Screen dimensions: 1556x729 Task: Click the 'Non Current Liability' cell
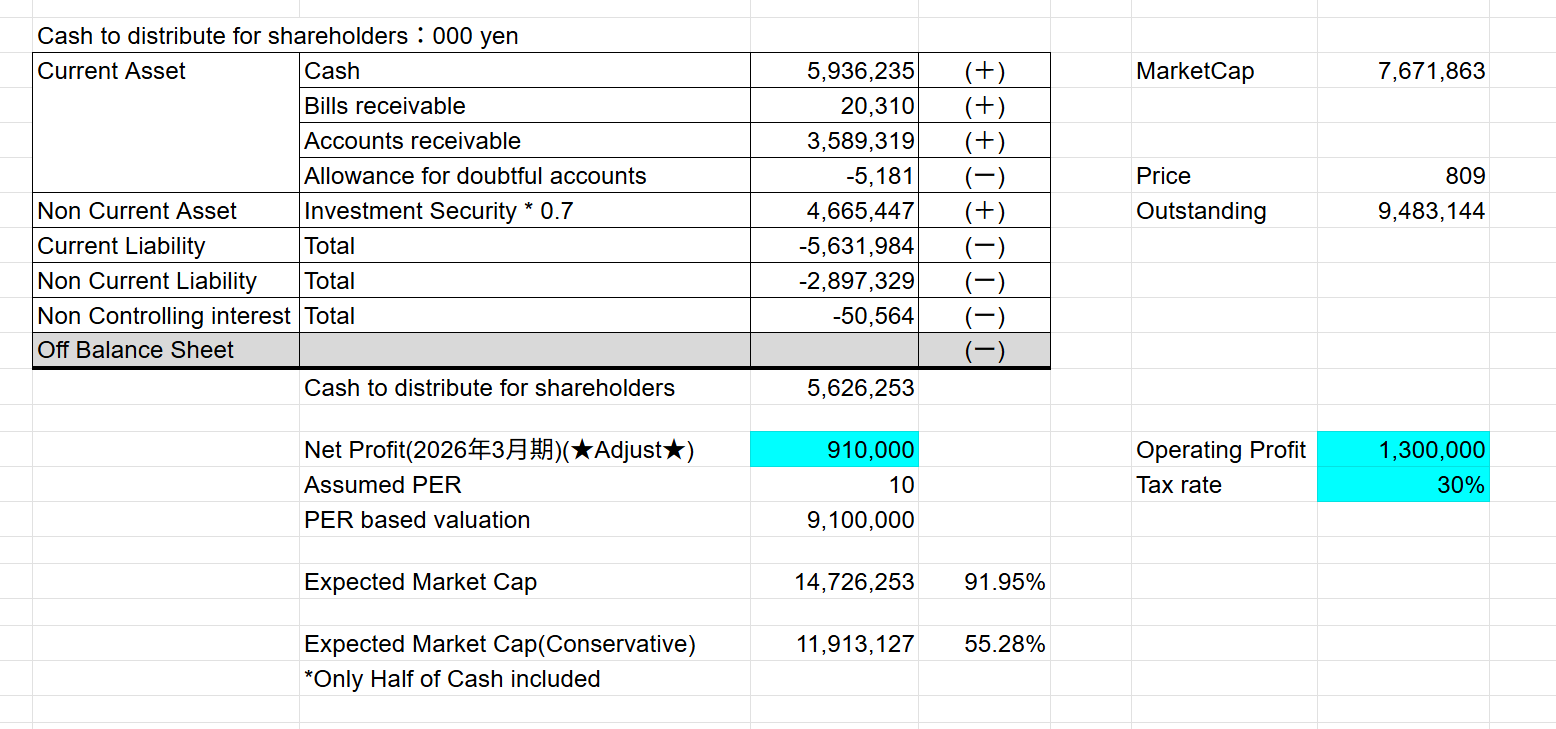click(166, 281)
